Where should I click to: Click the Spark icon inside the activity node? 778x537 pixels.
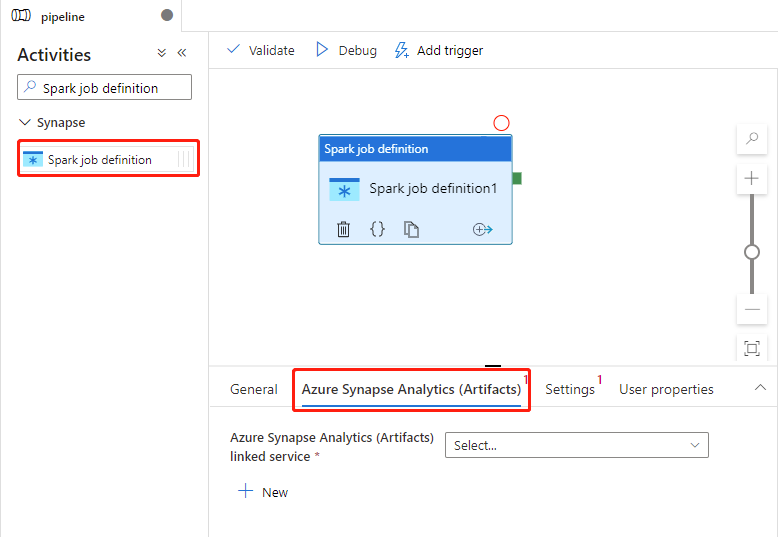pyautogui.click(x=344, y=189)
